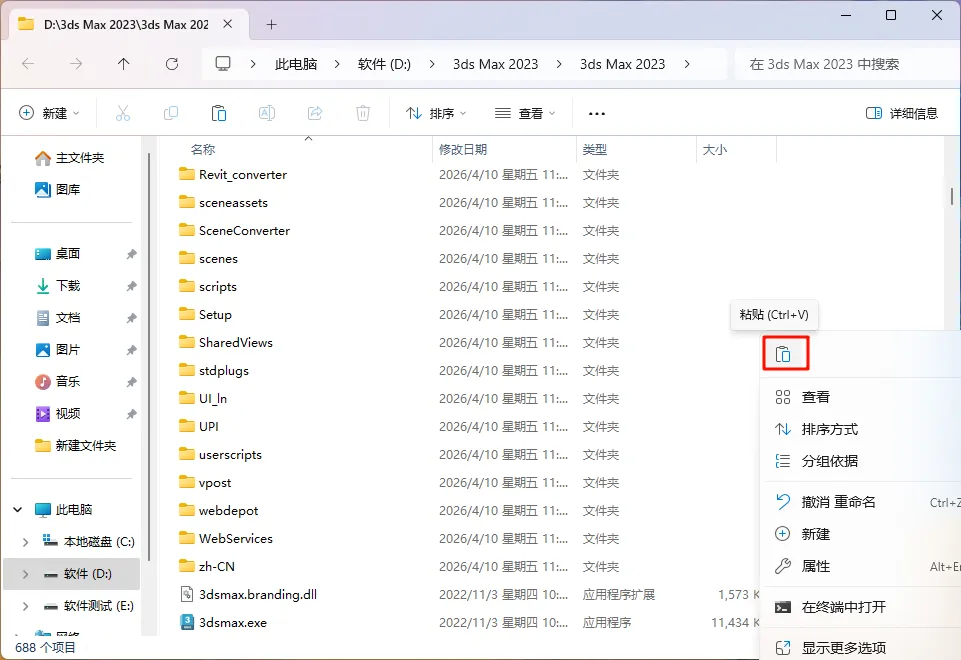961x660 pixels.
Task: Click the Cut scissors icon in toolbar
Action: tap(123, 113)
